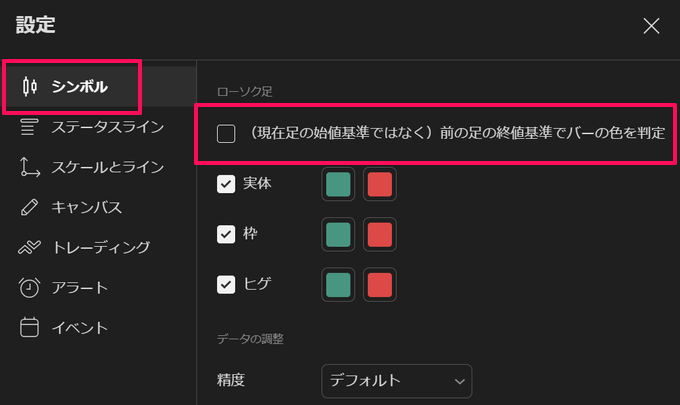Viewport: 680px width, 405px height.
Task: Switch to the ステータスライン tab
Action: pyautogui.click(x=98, y=127)
